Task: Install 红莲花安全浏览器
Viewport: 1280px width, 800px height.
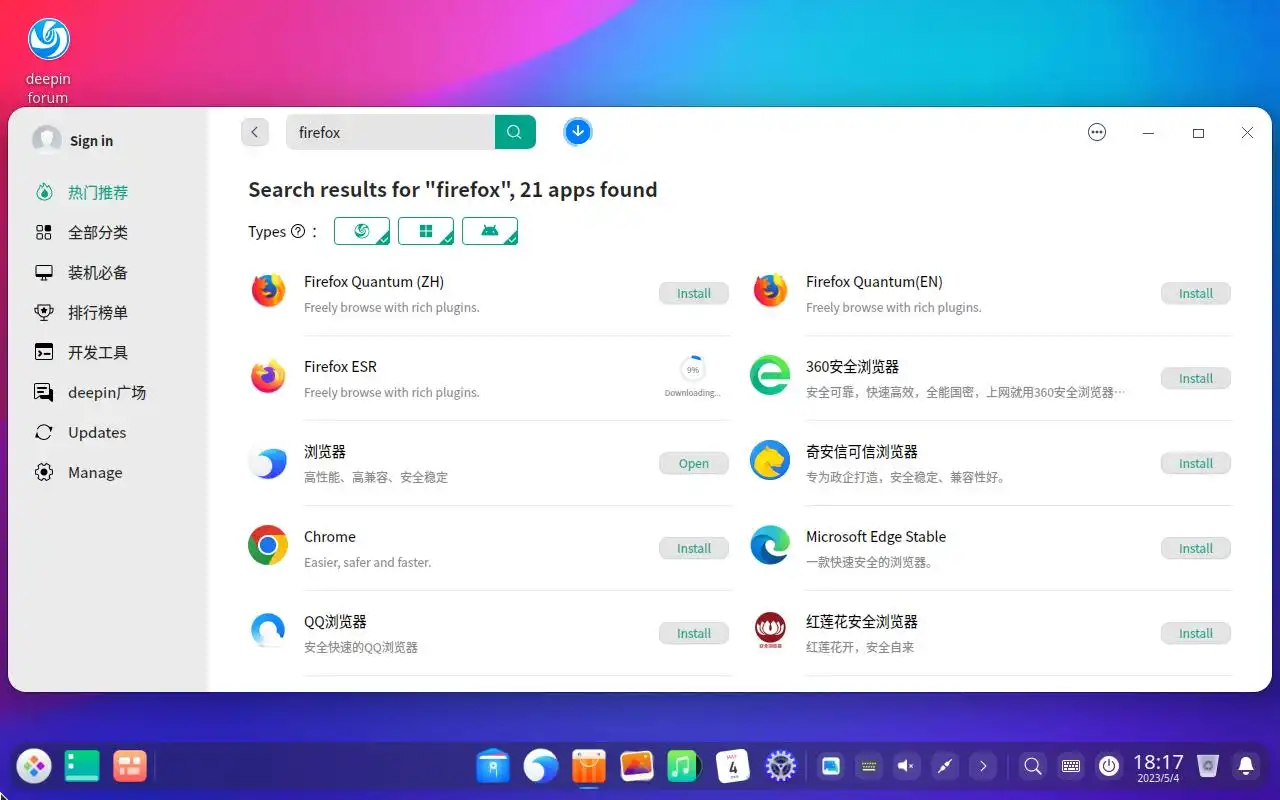Action: click(x=1196, y=633)
